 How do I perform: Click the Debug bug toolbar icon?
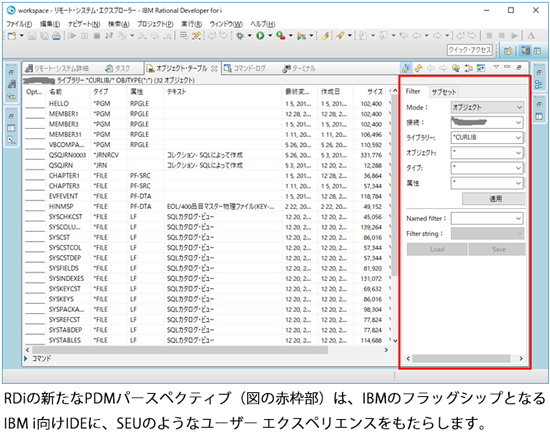240,35
